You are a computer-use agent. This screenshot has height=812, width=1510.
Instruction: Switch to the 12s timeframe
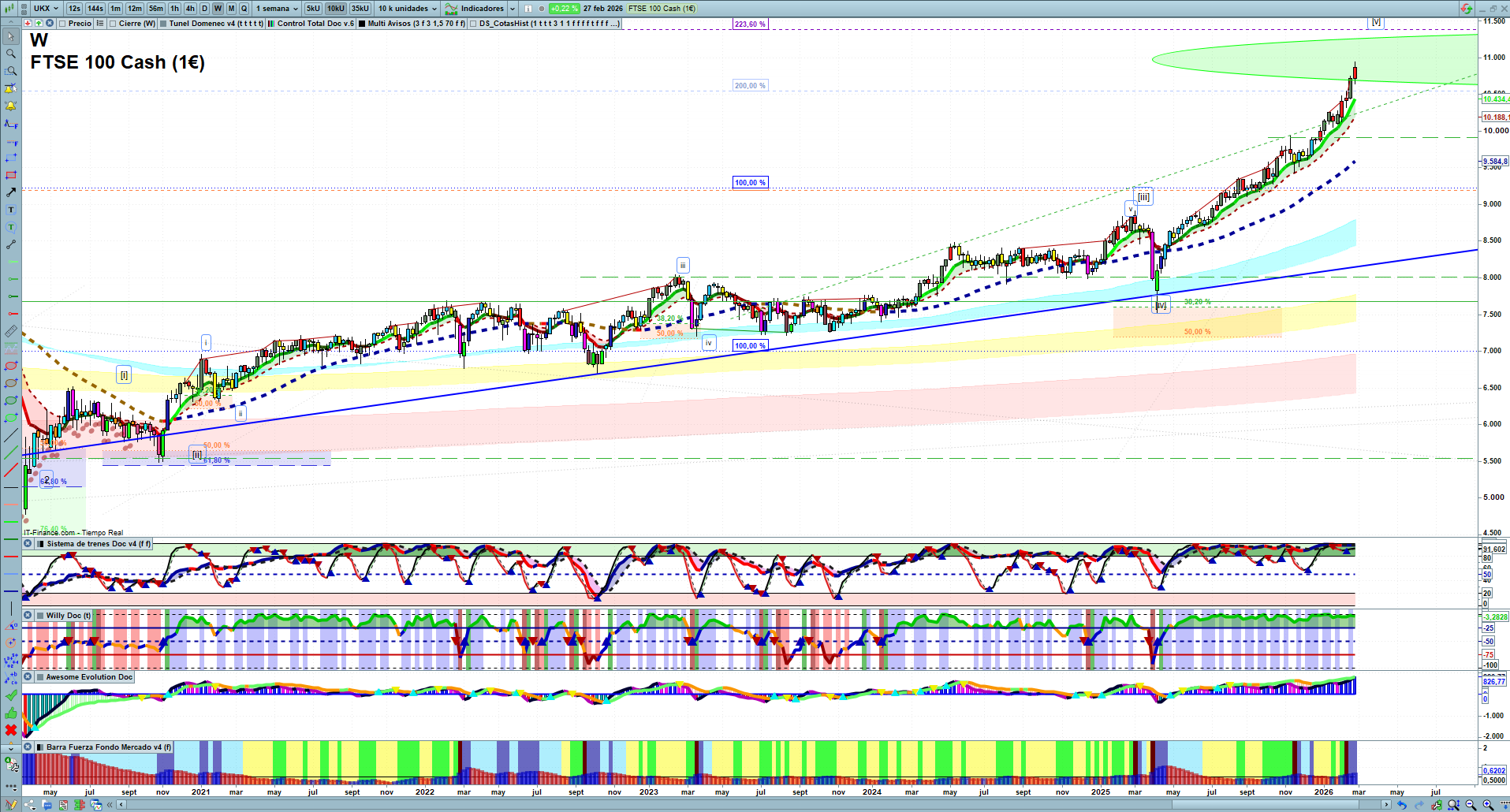click(x=74, y=9)
